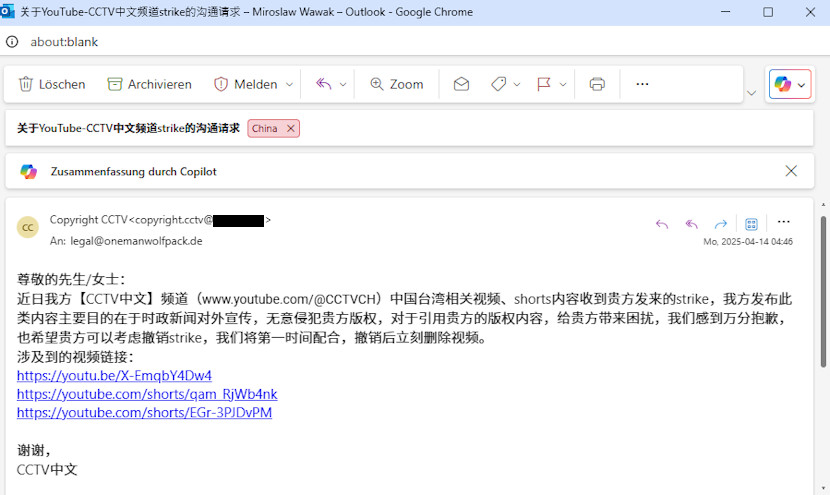
Task: Expand the flag options dropdown
Action: click(x=563, y=84)
